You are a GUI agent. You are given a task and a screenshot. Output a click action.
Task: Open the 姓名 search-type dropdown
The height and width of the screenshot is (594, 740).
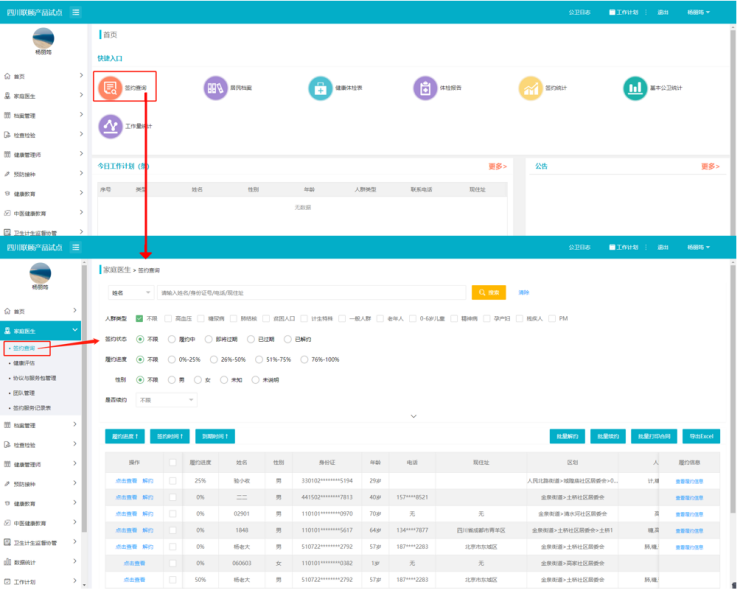[x=130, y=293]
